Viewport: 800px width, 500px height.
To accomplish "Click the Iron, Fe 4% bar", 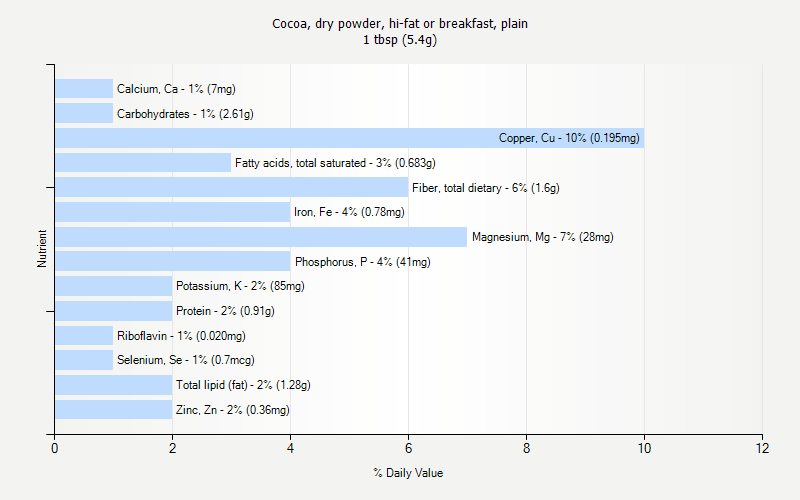I will 172,212.
